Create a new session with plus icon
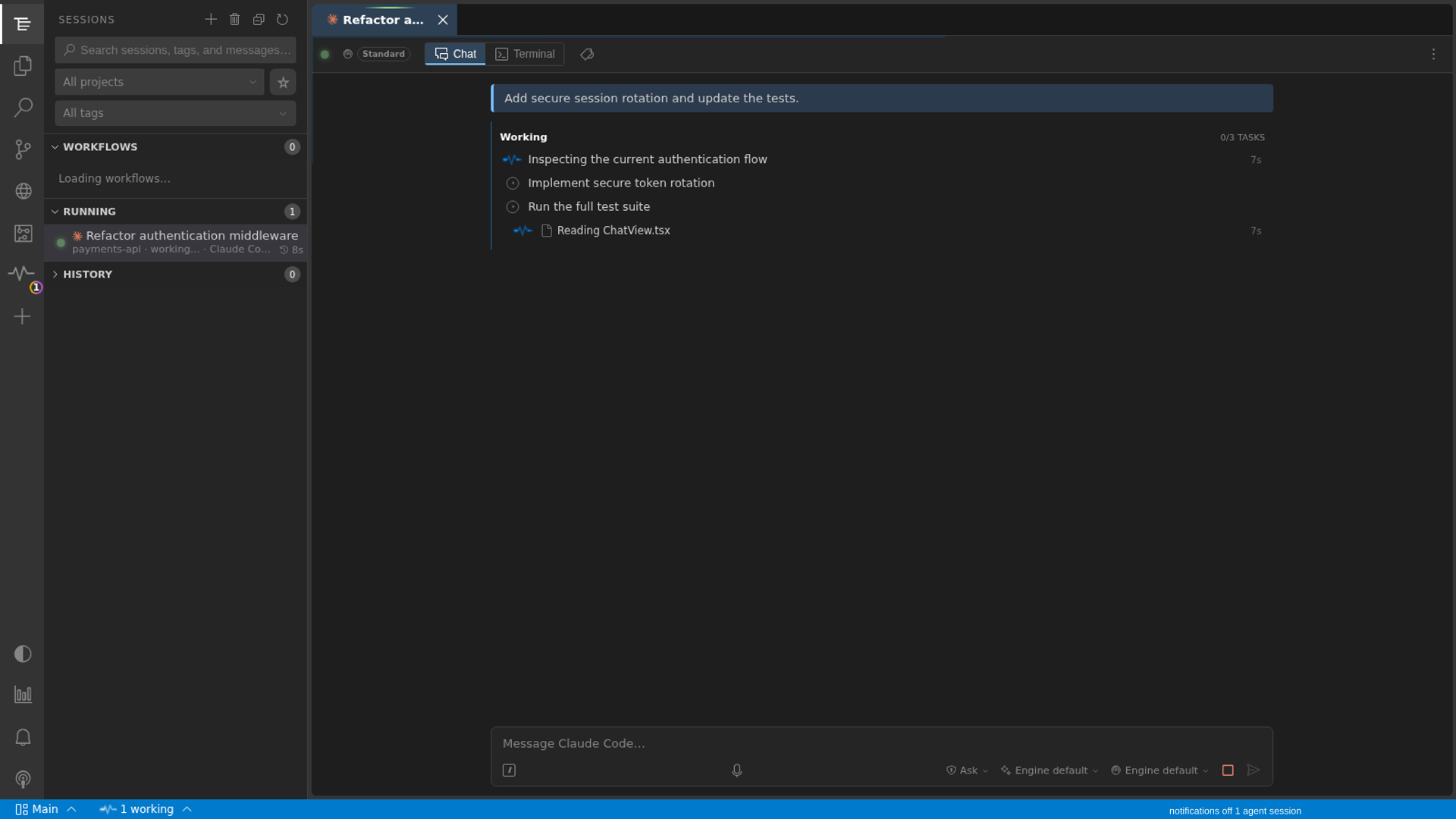 [211, 19]
